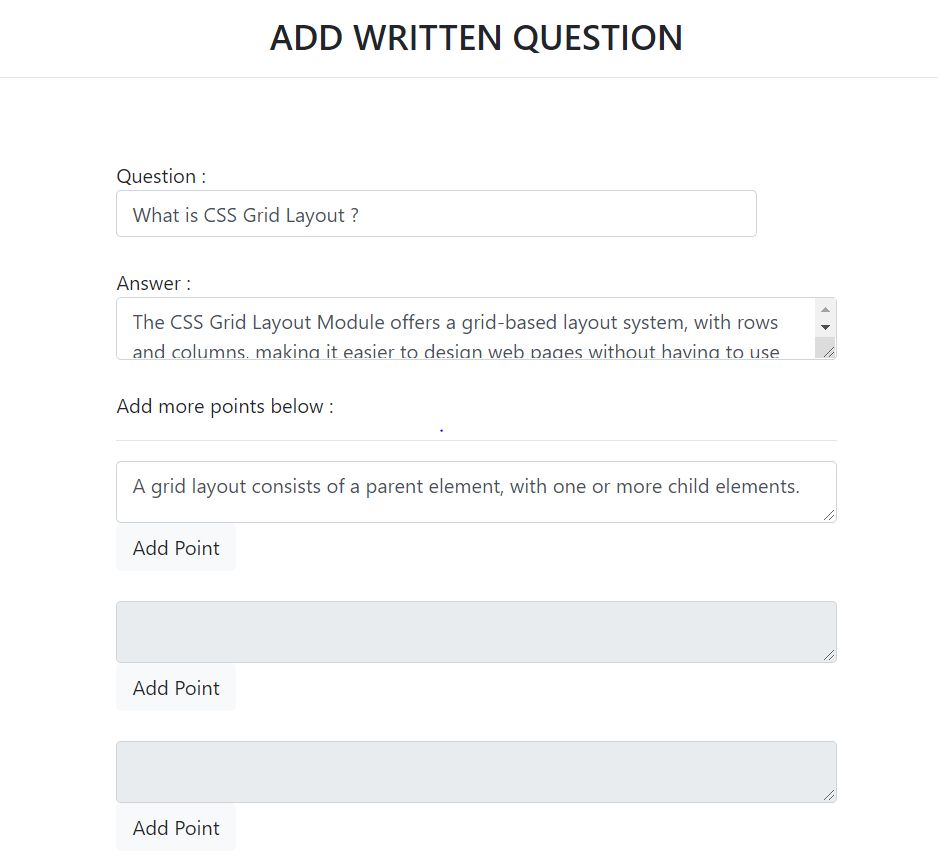Click the 'Add more points below :' label
Viewport: 938px width, 865px height.
pyautogui.click(x=225, y=407)
